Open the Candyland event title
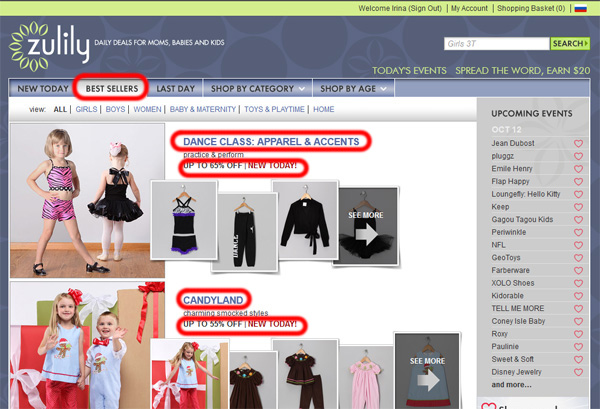The width and height of the screenshot is (600, 409). [213, 300]
